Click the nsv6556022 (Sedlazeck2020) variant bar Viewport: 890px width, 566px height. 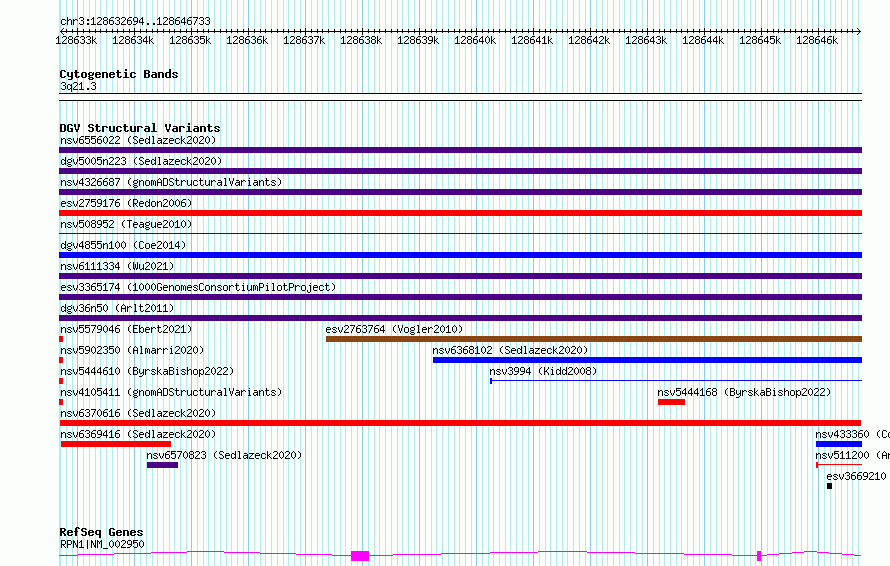tap(460, 150)
